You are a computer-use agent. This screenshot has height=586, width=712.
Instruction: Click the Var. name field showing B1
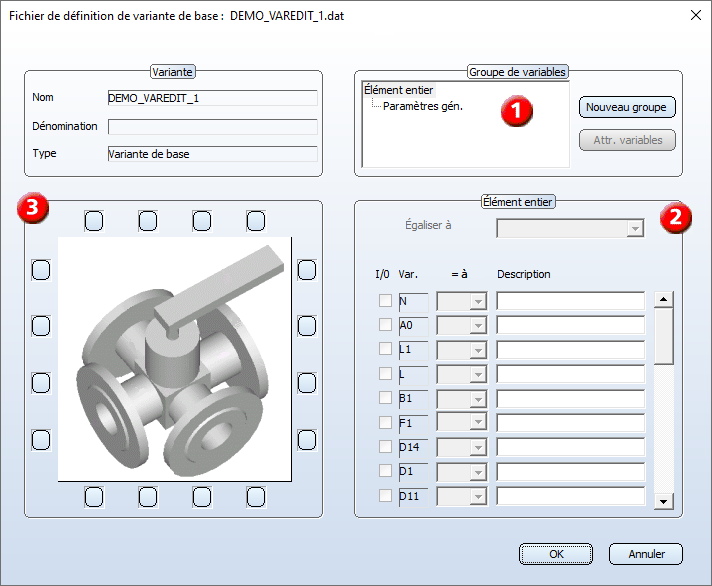click(413, 399)
